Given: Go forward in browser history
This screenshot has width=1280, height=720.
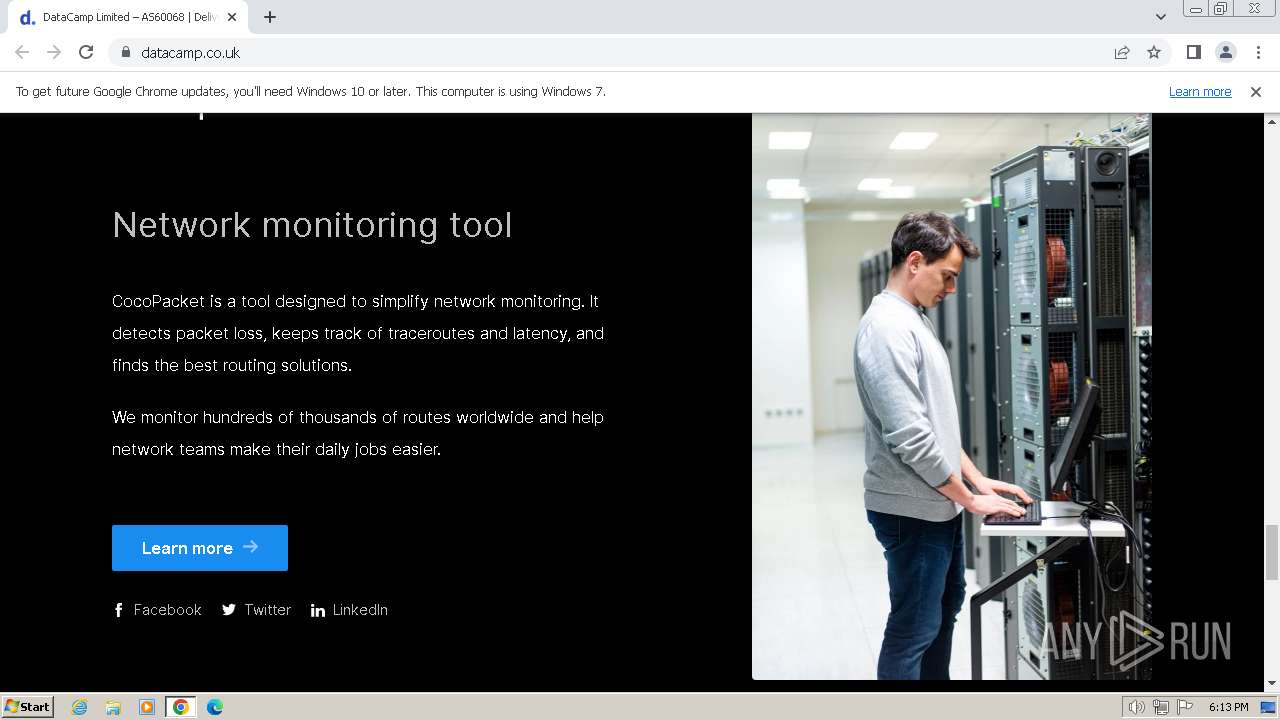Looking at the screenshot, I should point(54,52).
